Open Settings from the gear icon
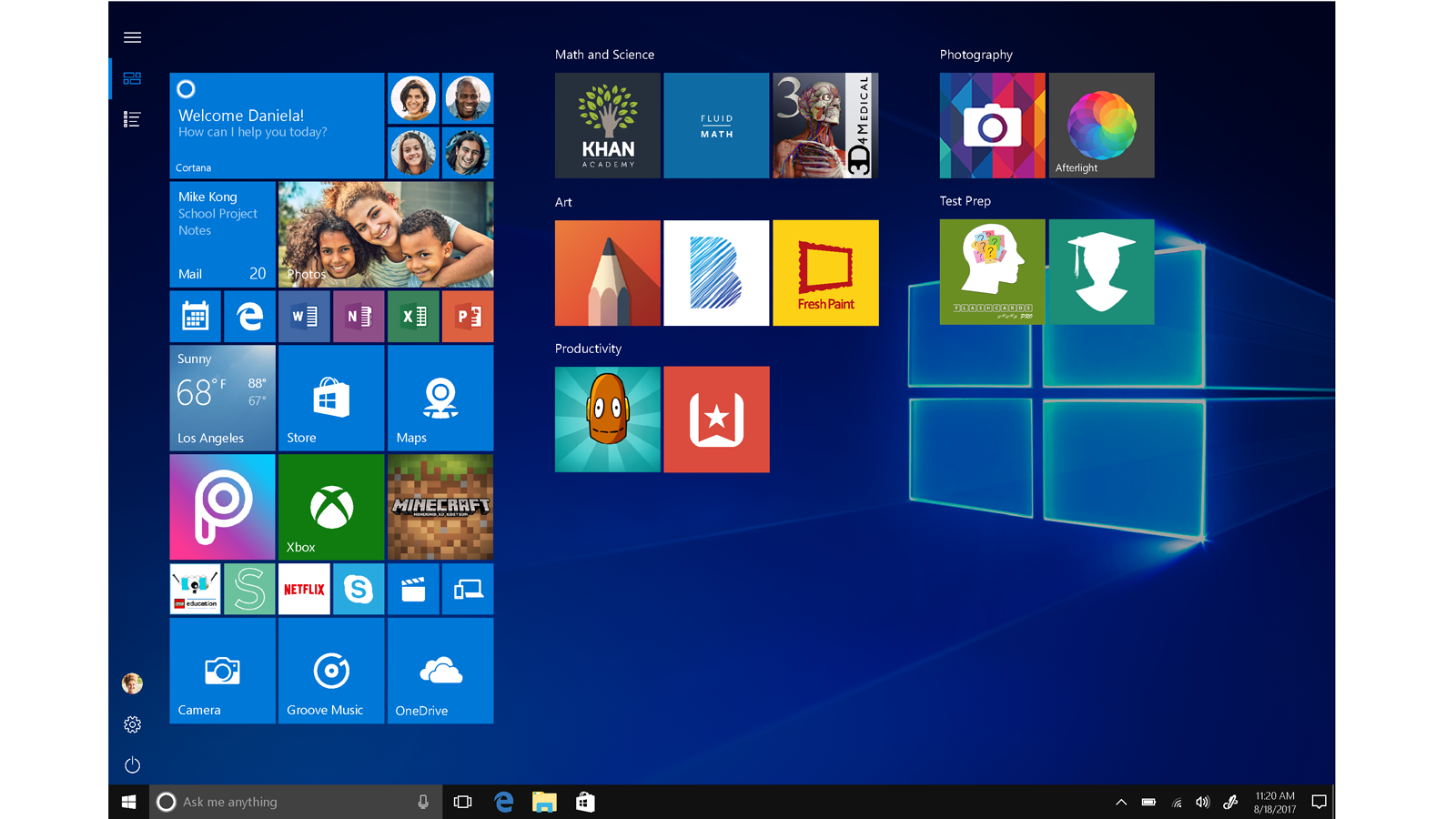This screenshot has height=819, width=1456. coord(132,724)
